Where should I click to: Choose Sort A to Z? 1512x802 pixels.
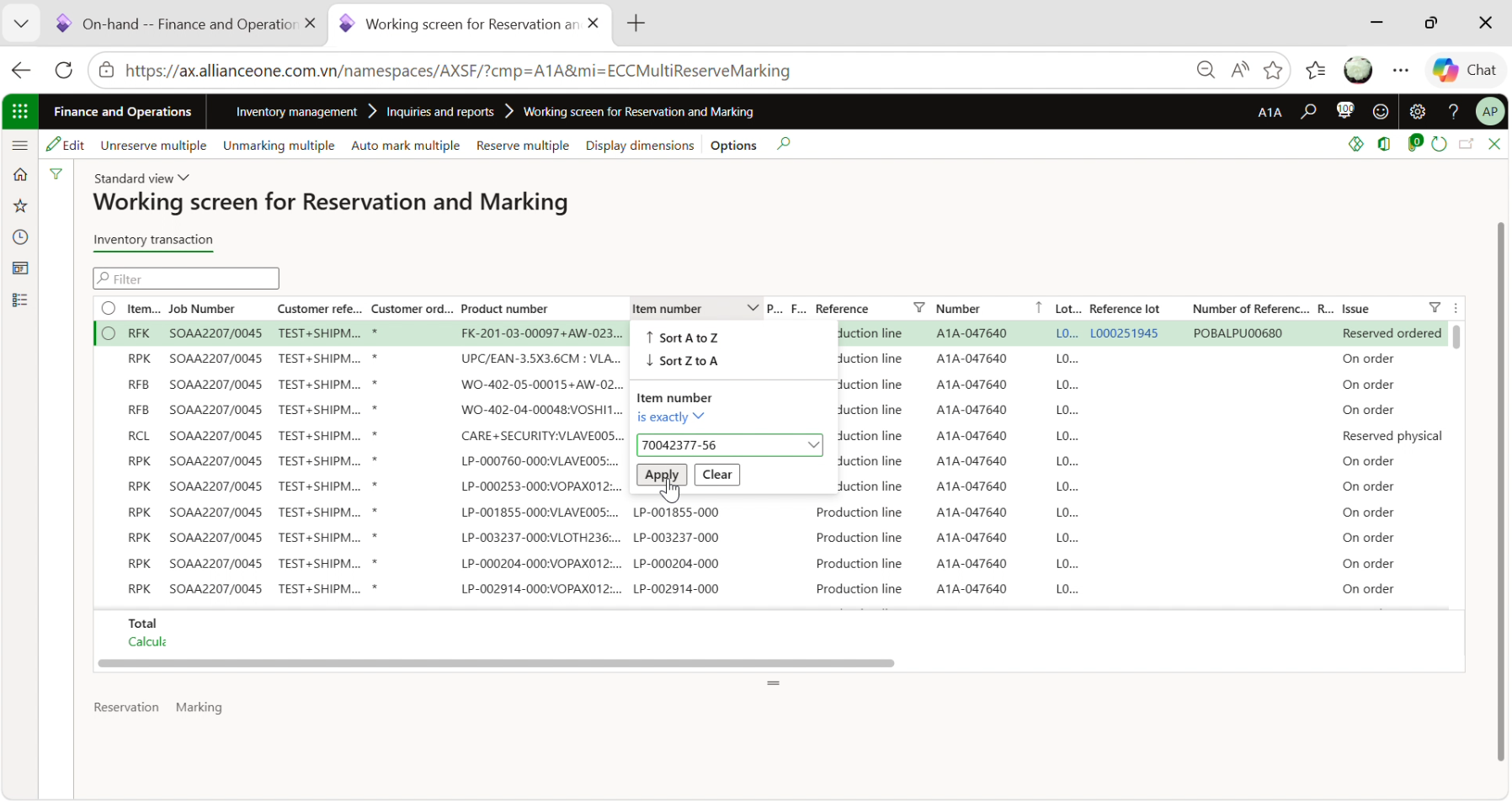(681, 337)
